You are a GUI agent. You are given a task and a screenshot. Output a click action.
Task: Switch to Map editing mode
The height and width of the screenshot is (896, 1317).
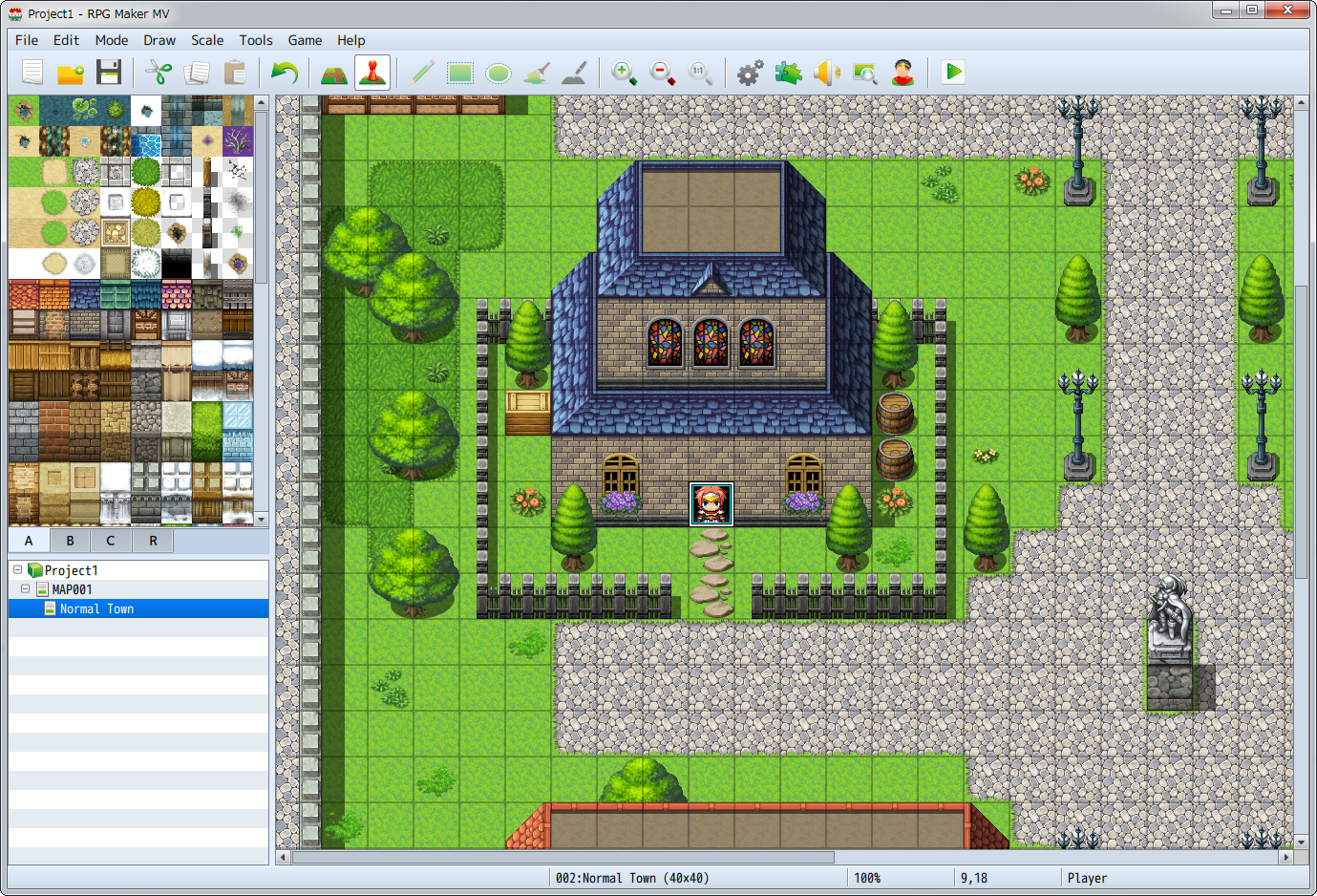tap(334, 73)
